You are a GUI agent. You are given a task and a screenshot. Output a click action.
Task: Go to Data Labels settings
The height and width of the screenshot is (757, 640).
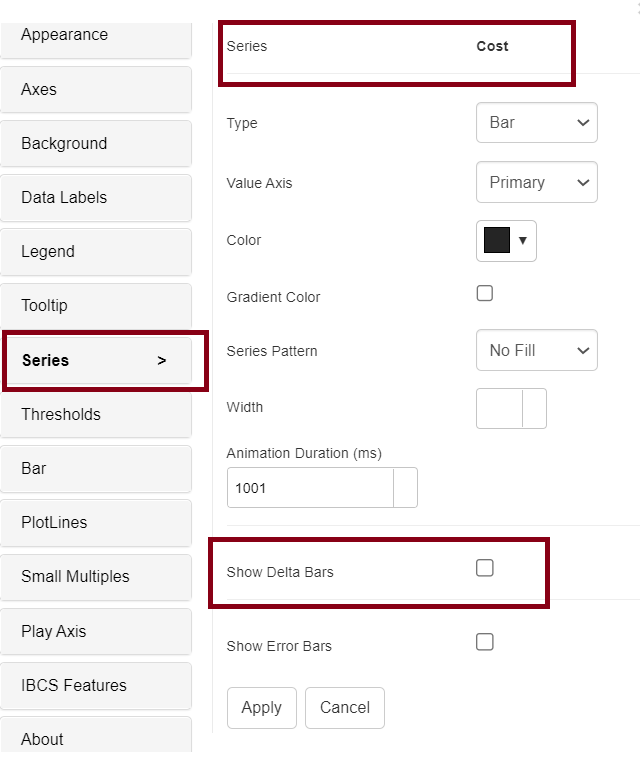click(x=95, y=197)
